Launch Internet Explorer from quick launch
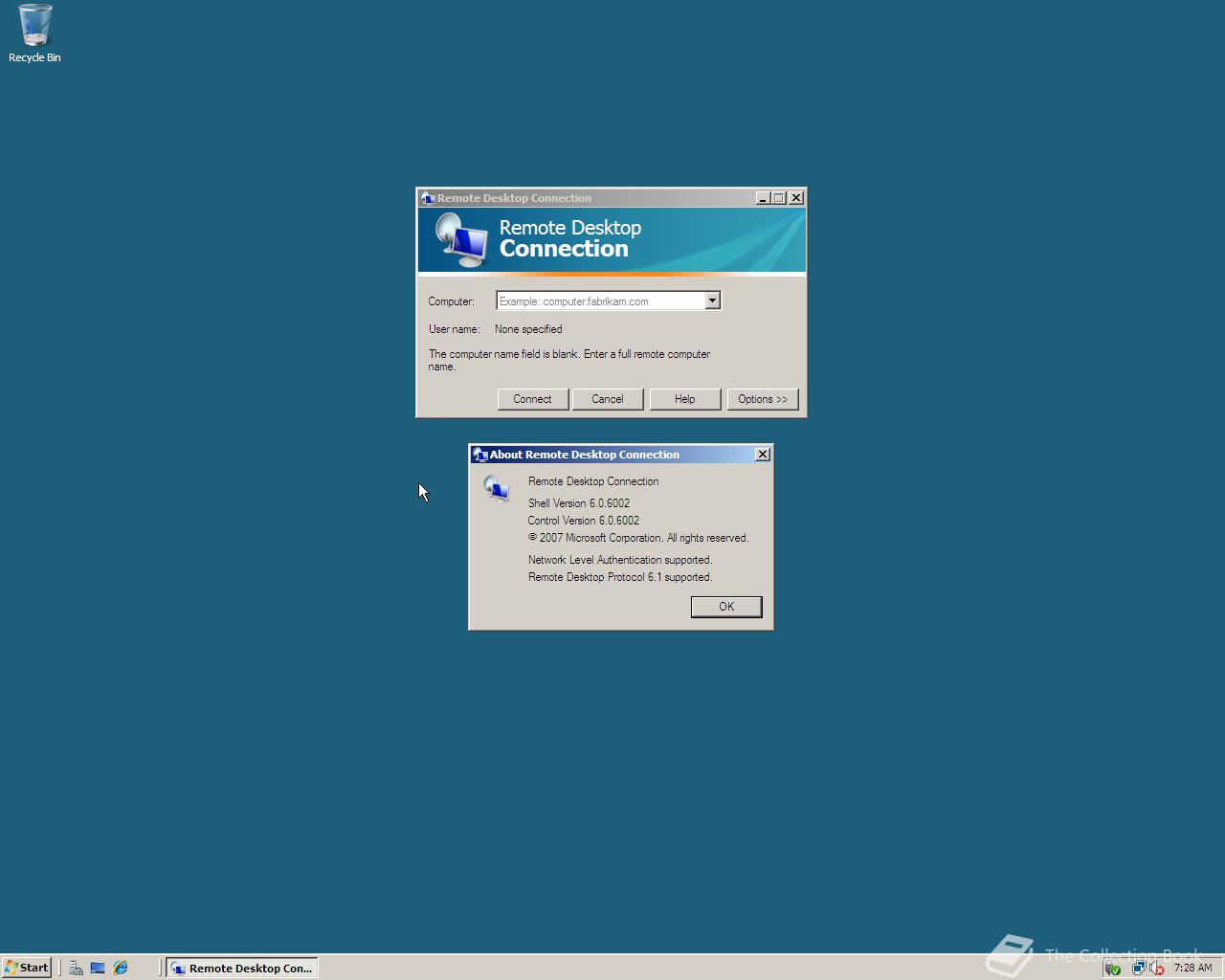This screenshot has width=1225, height=980. 121,968
